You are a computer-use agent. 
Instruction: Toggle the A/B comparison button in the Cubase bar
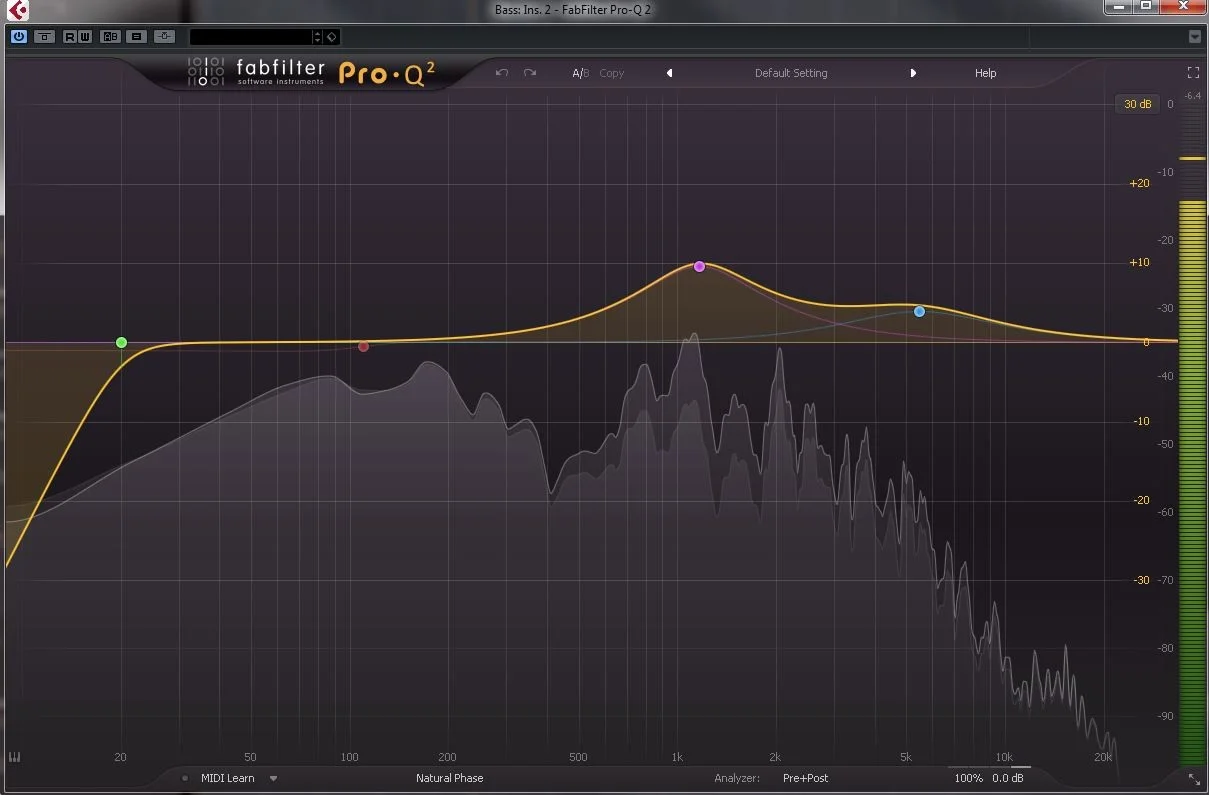point(111,37)
